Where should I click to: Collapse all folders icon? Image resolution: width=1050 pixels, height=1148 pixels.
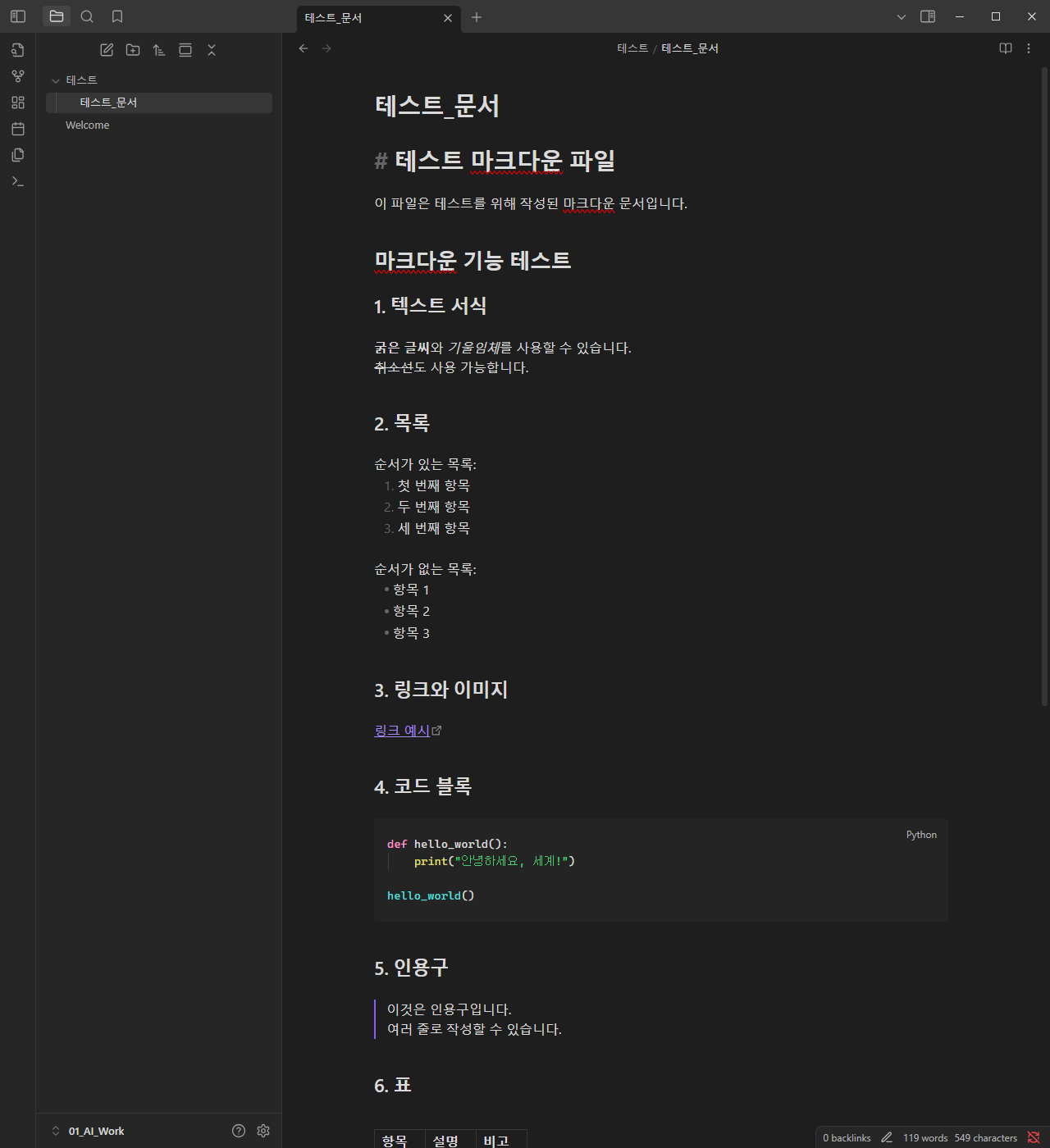(212, 50)
